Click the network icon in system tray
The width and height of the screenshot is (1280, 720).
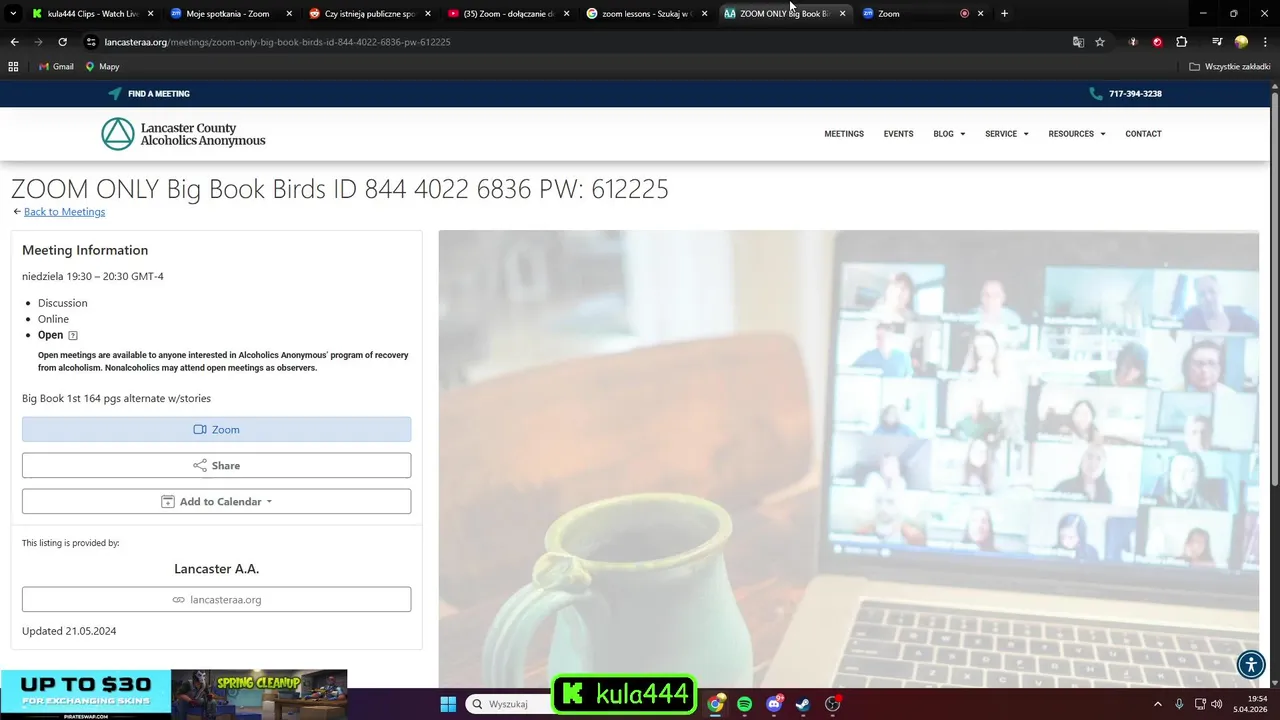(x=1200, y=704)
